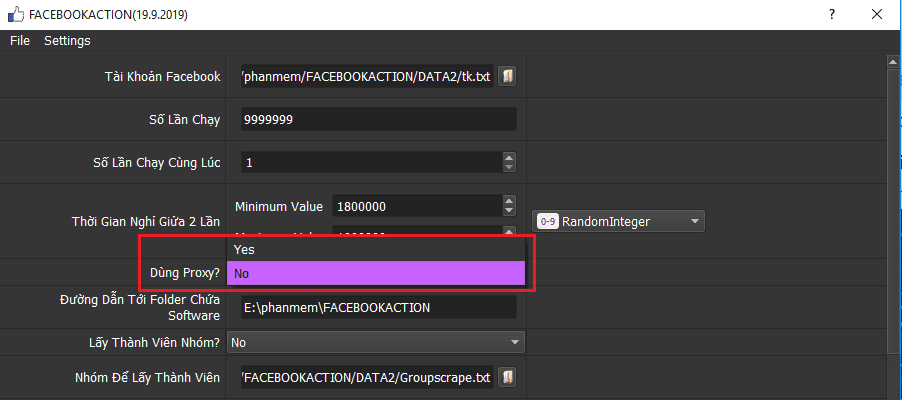902x400 pixels.
Task: Click the folder path E:\phanmem\FACEBOOKACTION field
Action: (x=379, y=308)
